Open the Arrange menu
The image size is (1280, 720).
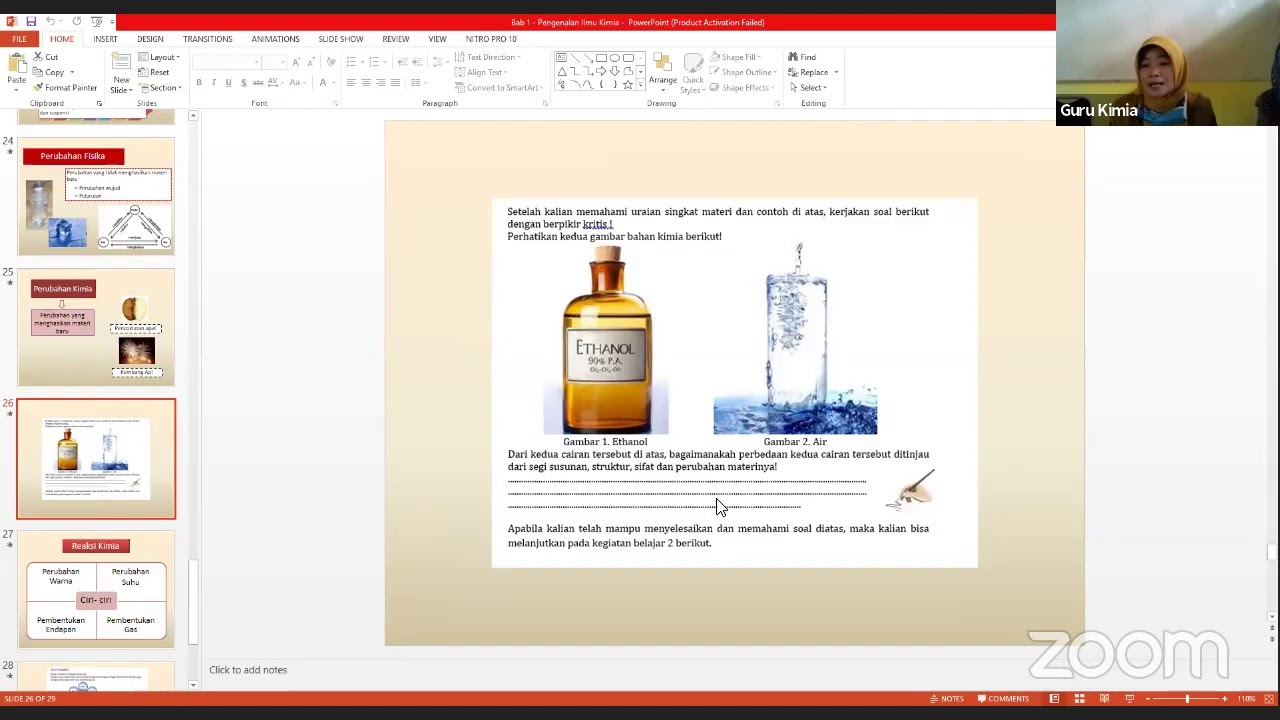(x=662, y=72)
